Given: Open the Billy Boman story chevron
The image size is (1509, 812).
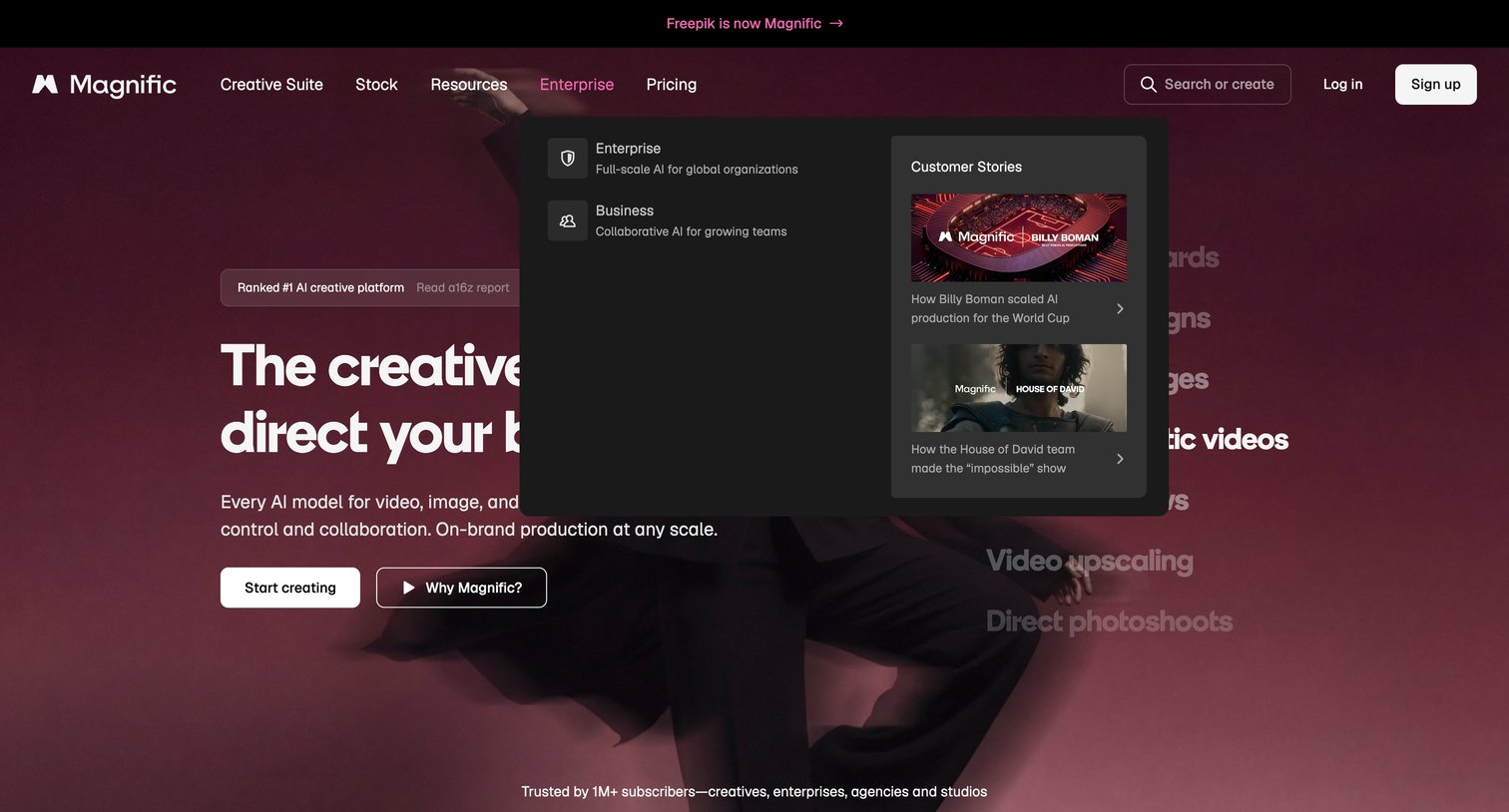Looking at the screenshot, I should pos(1120,308).
